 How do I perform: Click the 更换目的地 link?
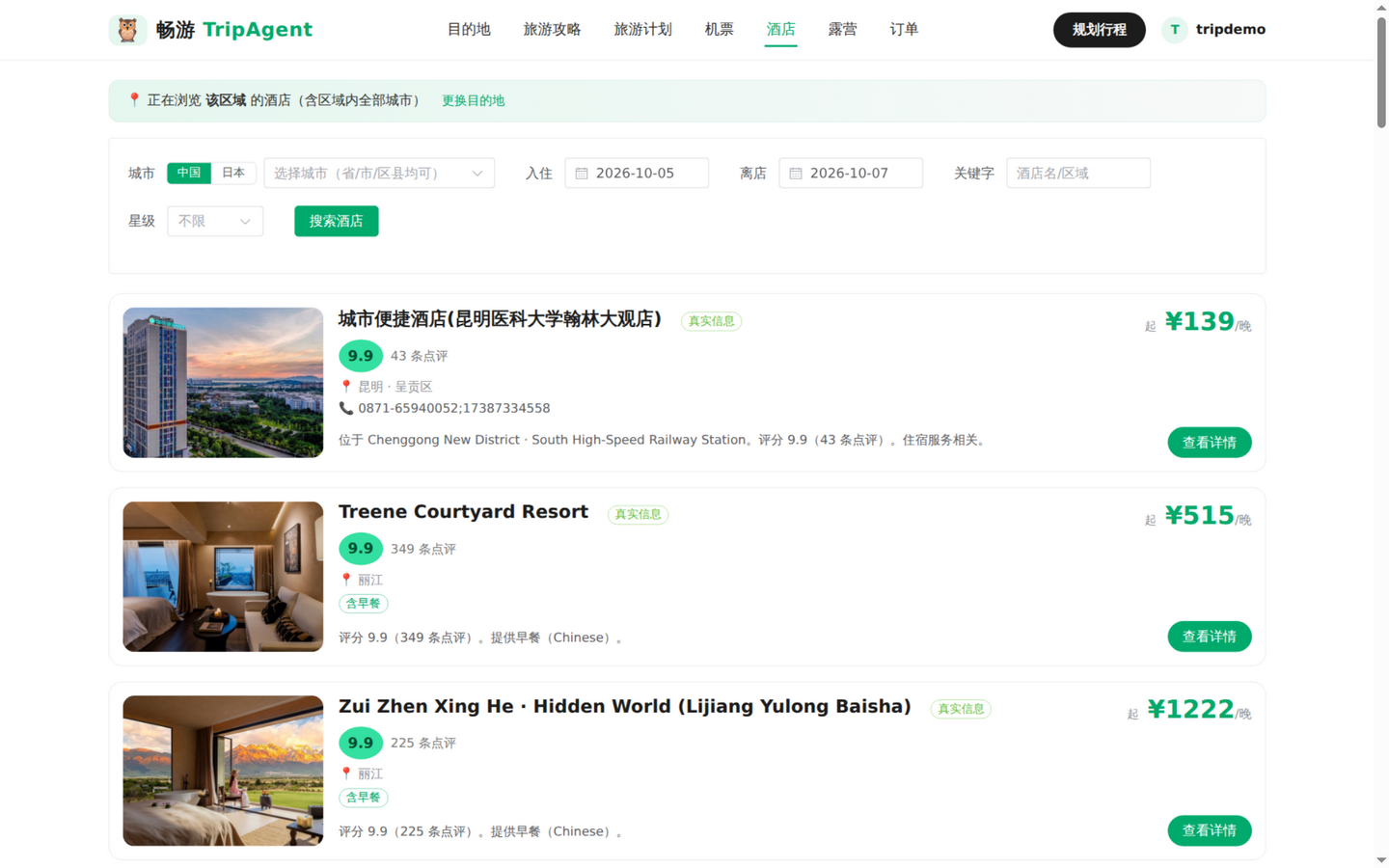coord(473,100)
